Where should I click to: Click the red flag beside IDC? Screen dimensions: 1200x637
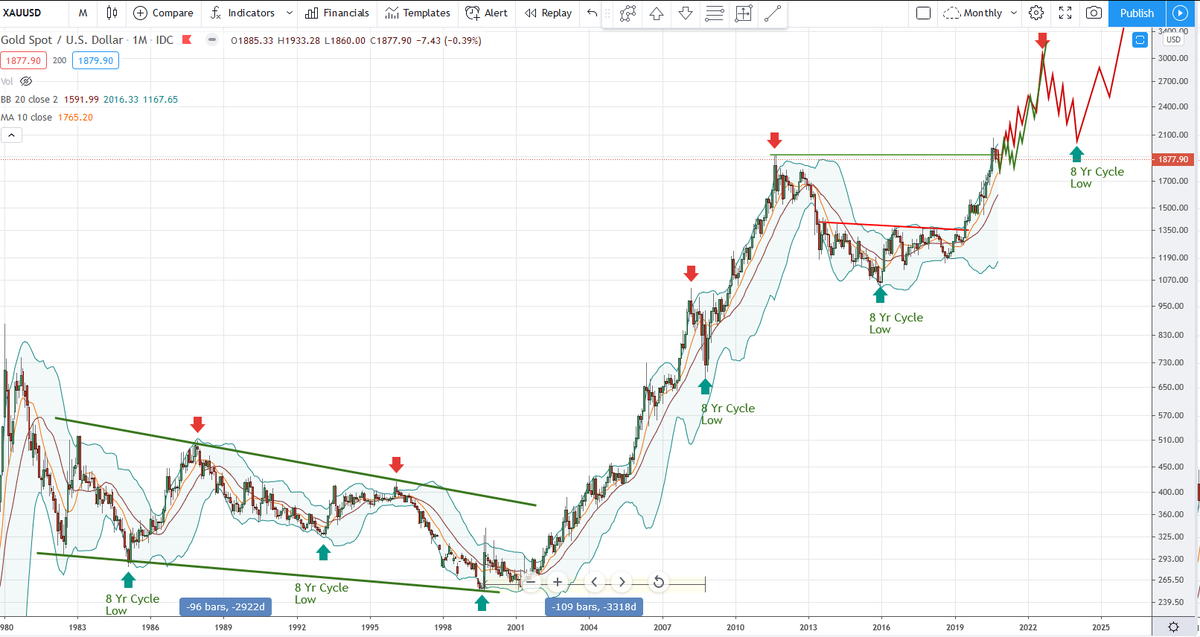[x=189, y=41]
